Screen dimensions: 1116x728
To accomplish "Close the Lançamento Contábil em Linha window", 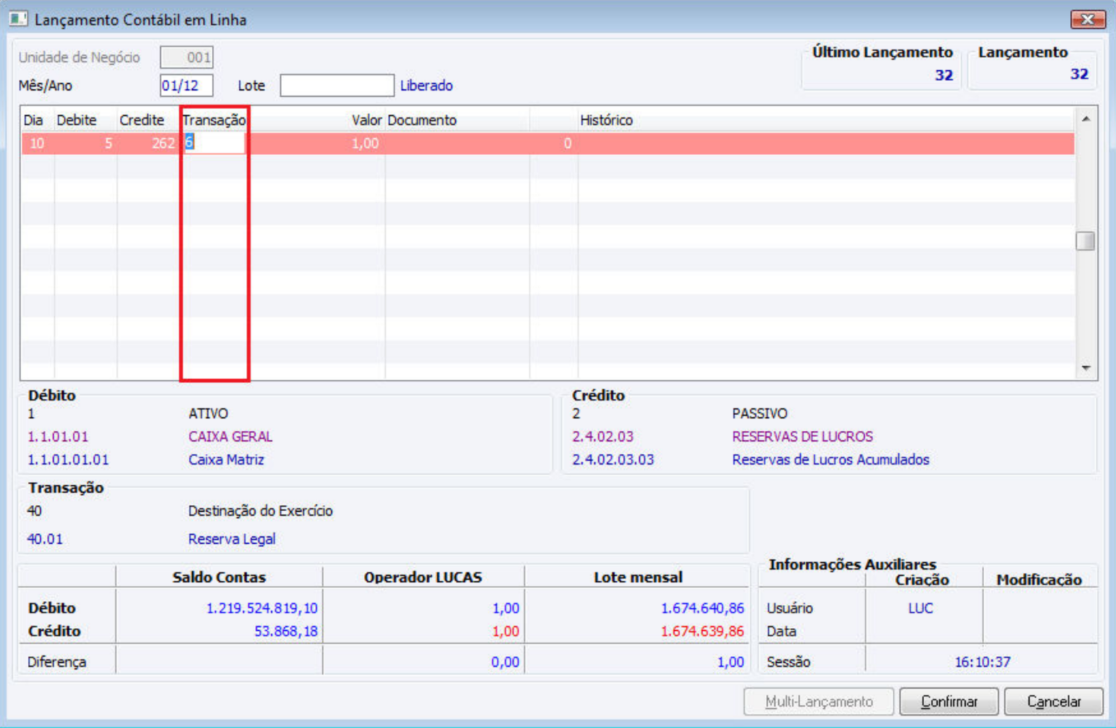I will (x=1088, y=19).
